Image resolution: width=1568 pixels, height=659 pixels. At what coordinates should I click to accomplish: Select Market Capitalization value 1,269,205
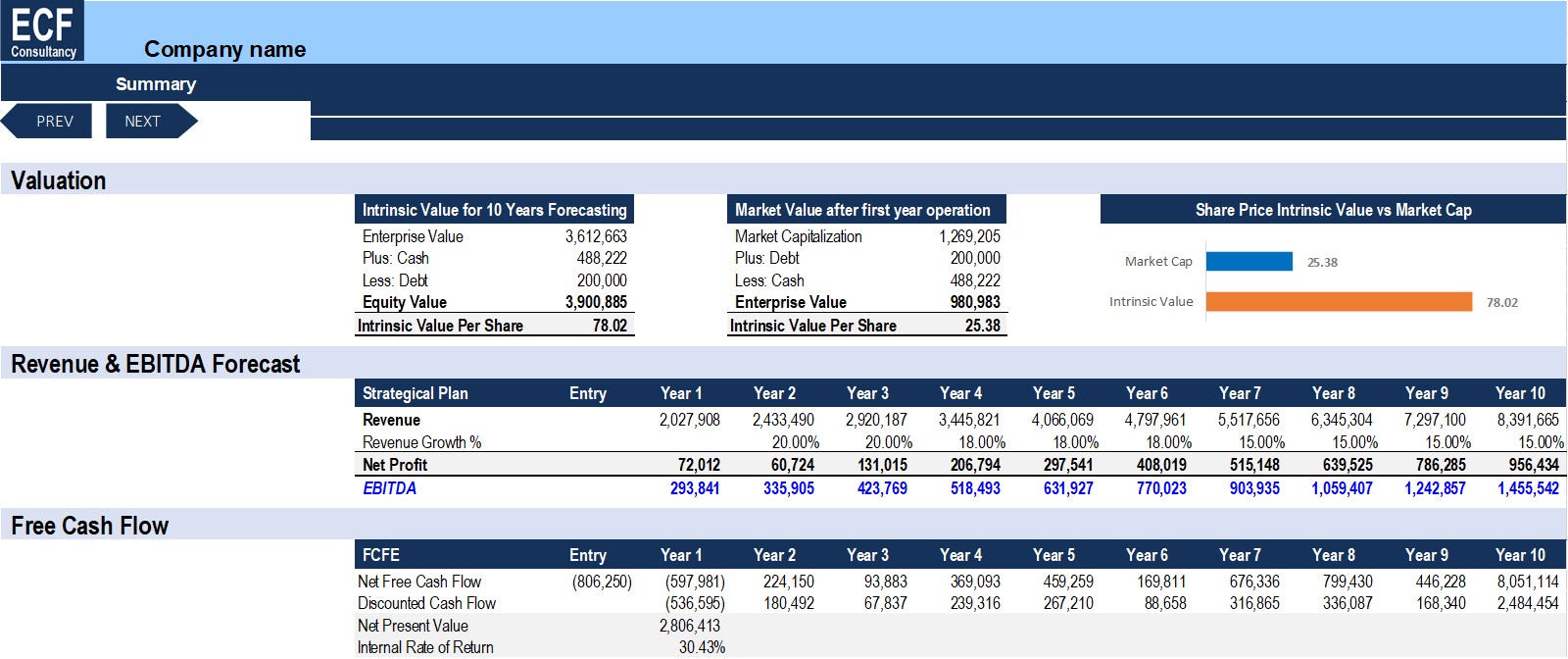click(x=969, y=236)
